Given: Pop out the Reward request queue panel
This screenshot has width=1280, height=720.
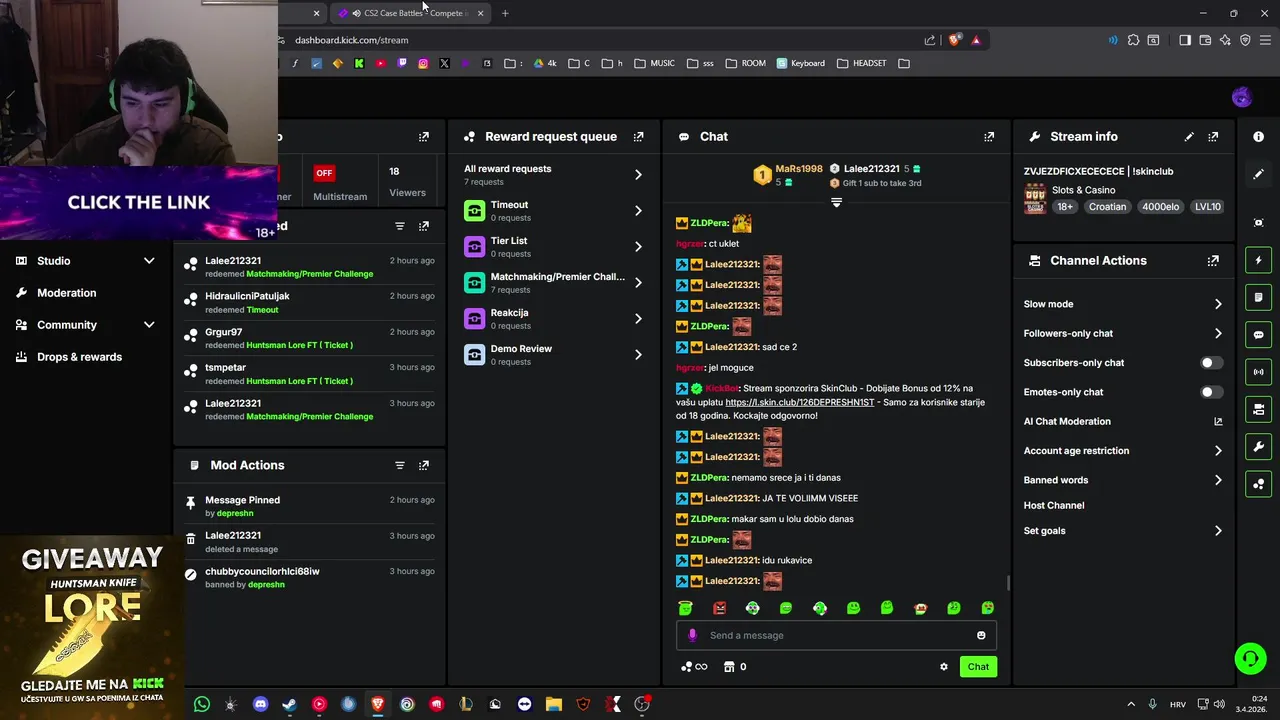Looking at the screenshot, I should pos(638,137).
